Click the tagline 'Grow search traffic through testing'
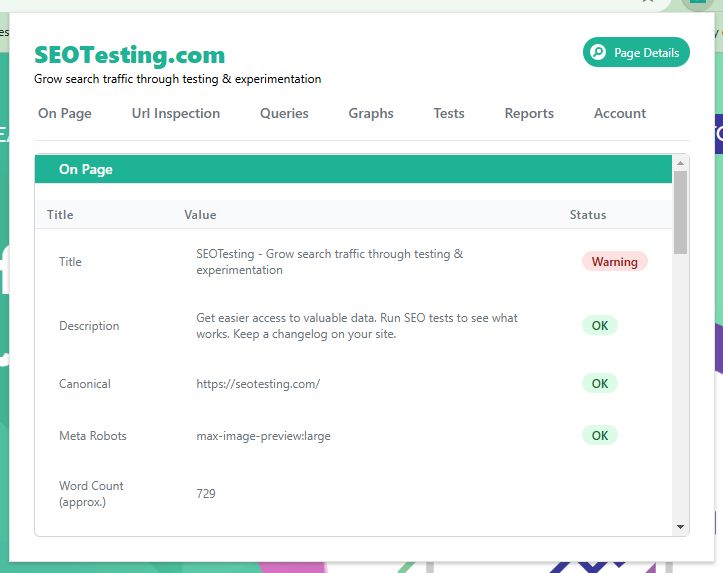This screenshot has height=573, width=723. pyautogui.click(x=178, y=79)
